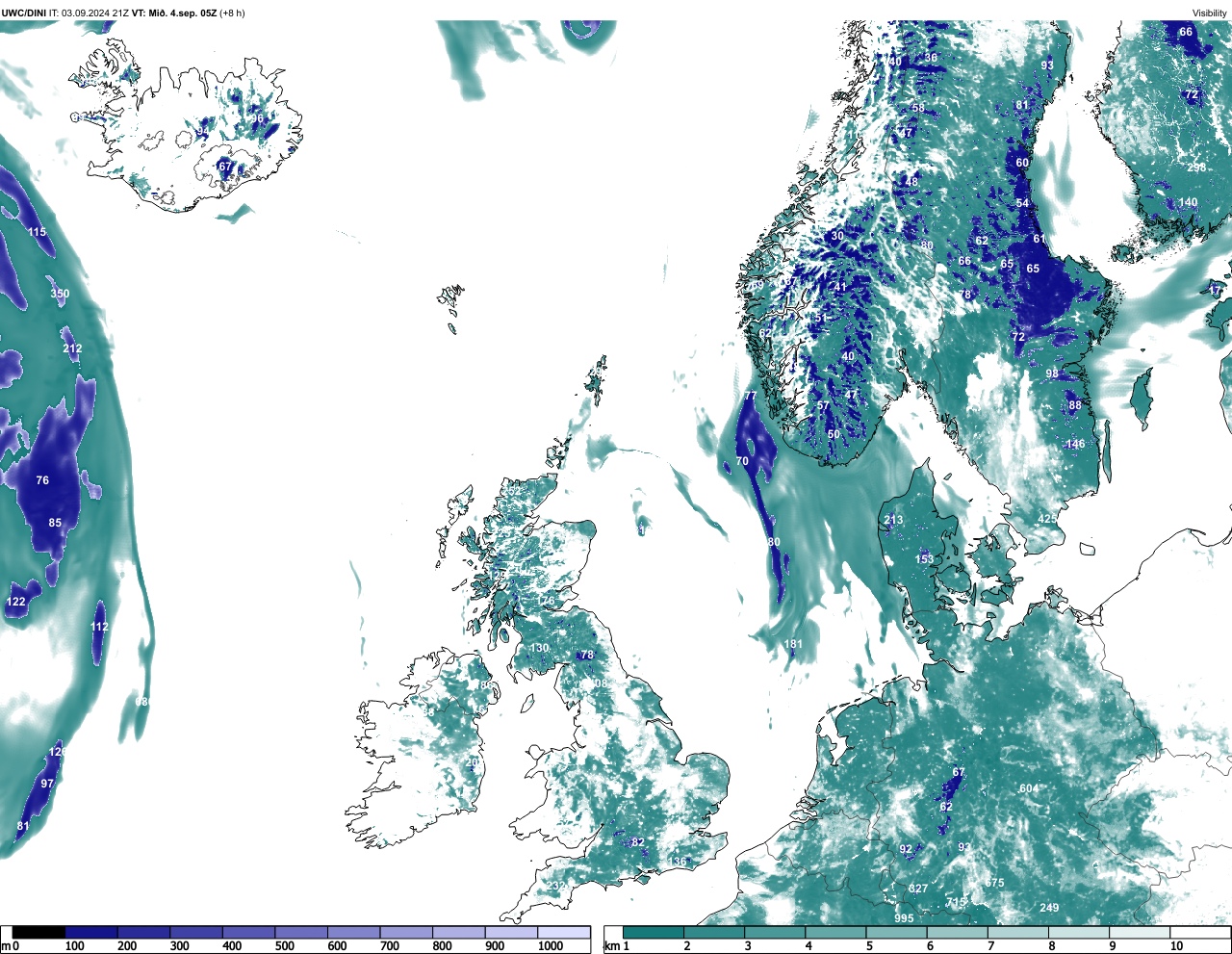The width and height of the screenshot is (1232, 954).
Task: Click the '425' value over southern Sweden
Action: 1047,520
